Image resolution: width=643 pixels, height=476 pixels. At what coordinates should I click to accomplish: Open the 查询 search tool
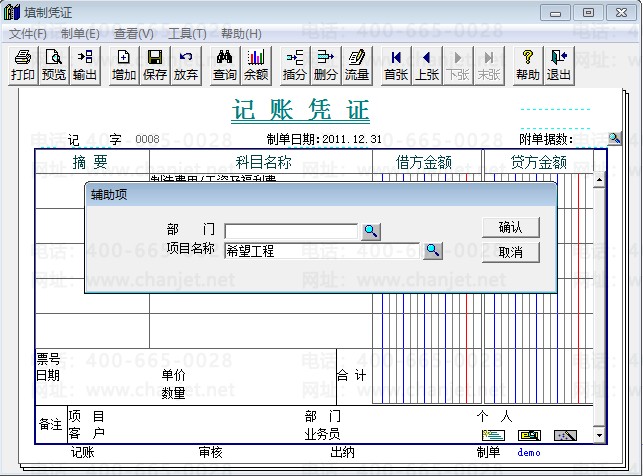[x=225, y=65]
